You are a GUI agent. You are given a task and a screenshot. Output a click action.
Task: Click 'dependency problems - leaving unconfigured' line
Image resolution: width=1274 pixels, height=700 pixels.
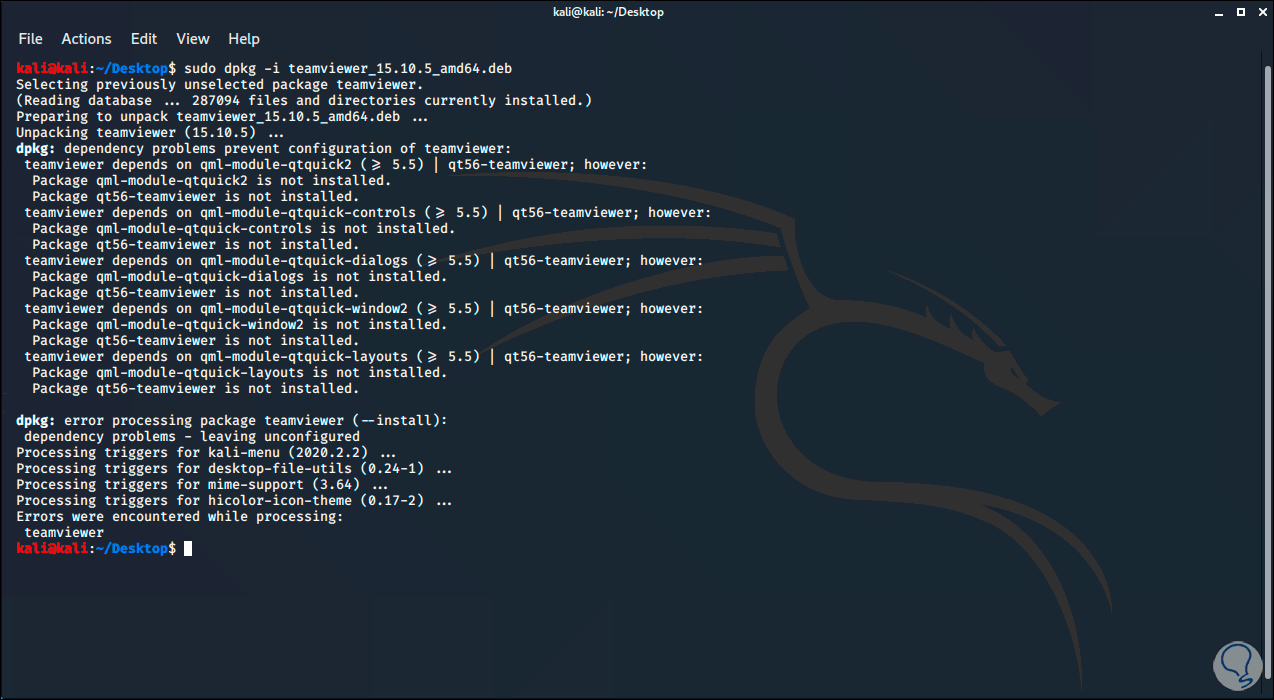(192, 436)
